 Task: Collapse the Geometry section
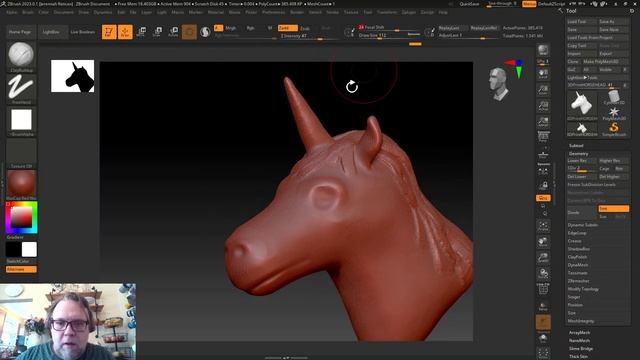point(579,153)
